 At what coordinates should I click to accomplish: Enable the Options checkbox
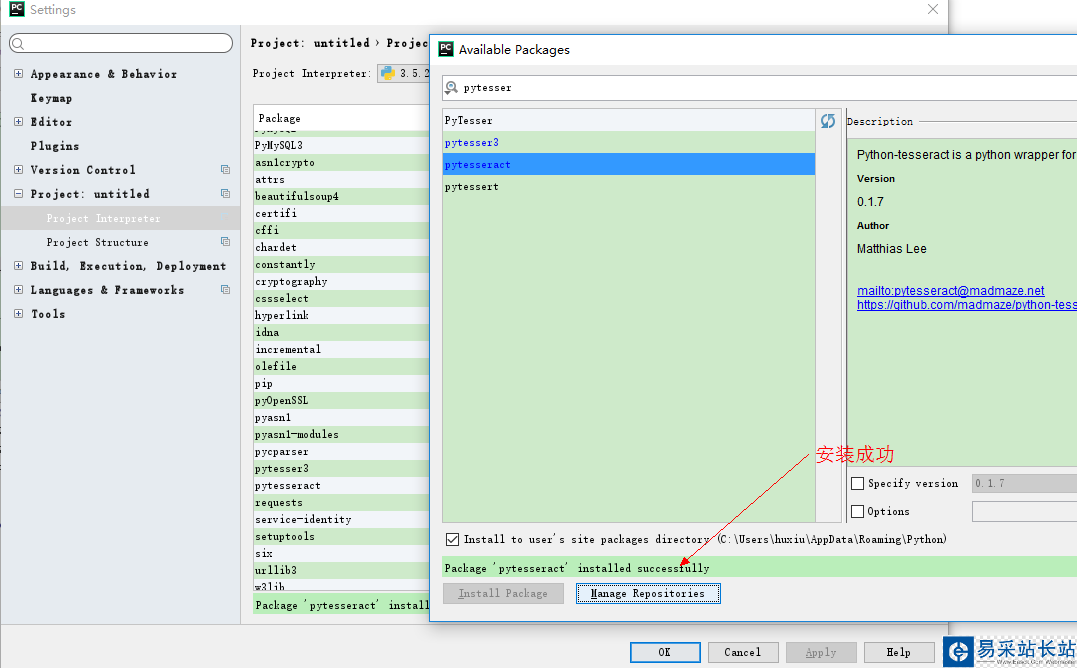tap(857, 511)
